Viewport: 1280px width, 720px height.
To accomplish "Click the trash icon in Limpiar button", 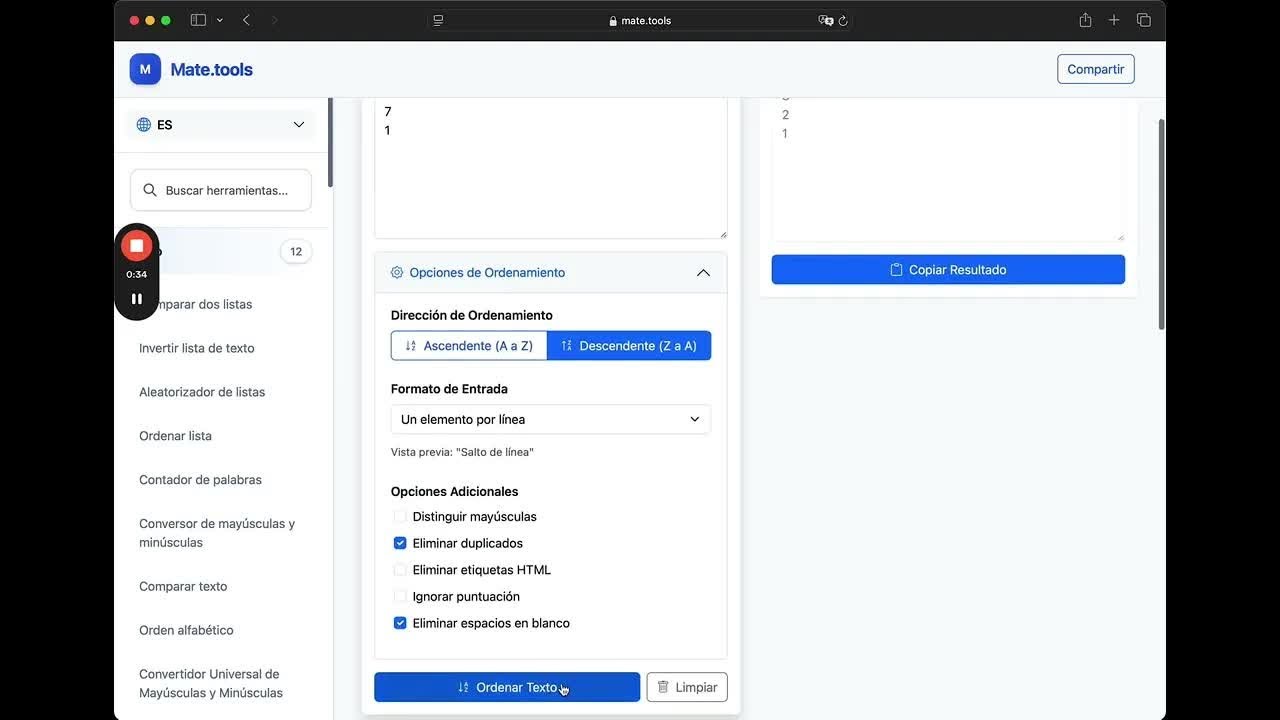I will (x=663, y=687).
